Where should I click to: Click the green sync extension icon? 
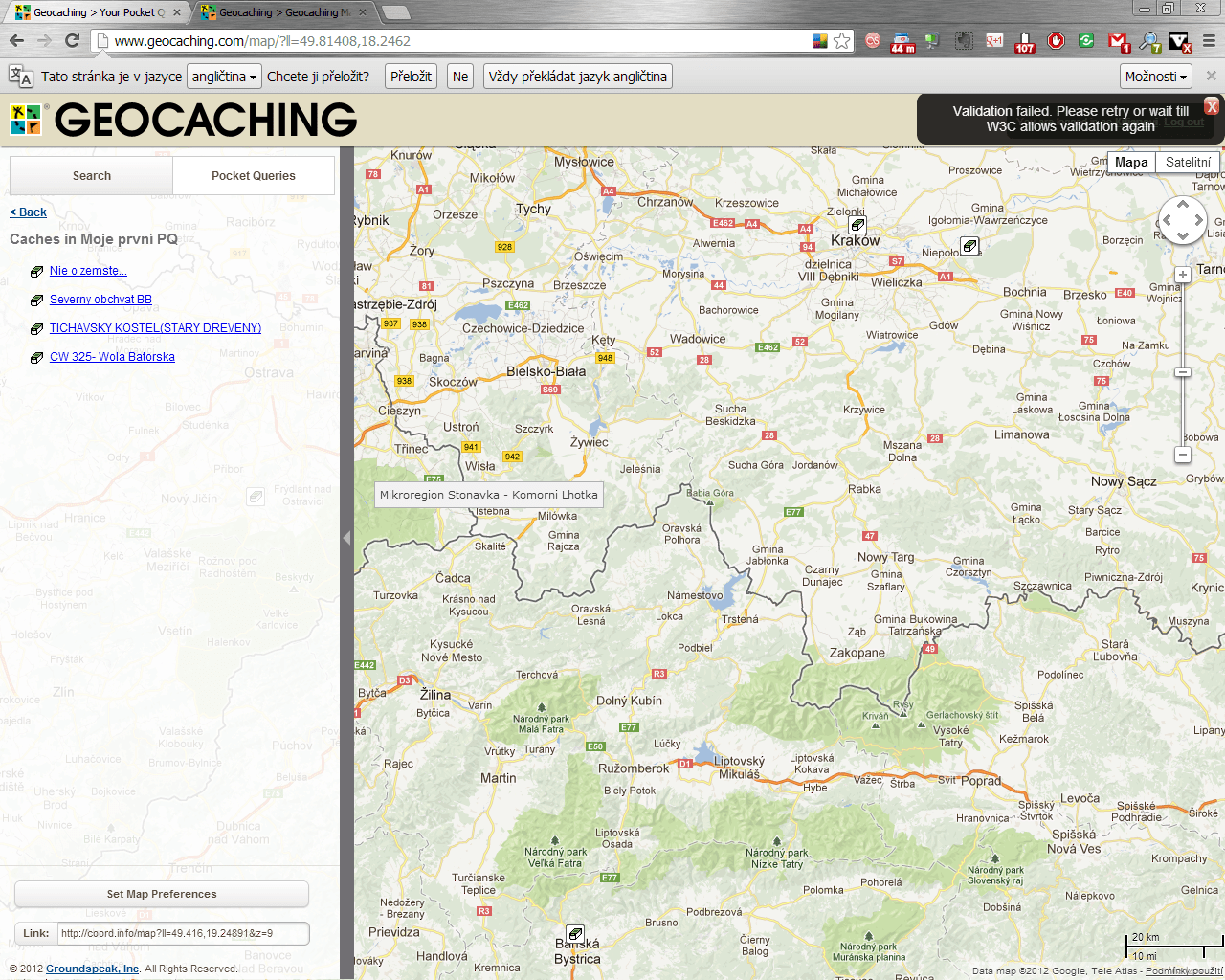(x=1086, y=40)
